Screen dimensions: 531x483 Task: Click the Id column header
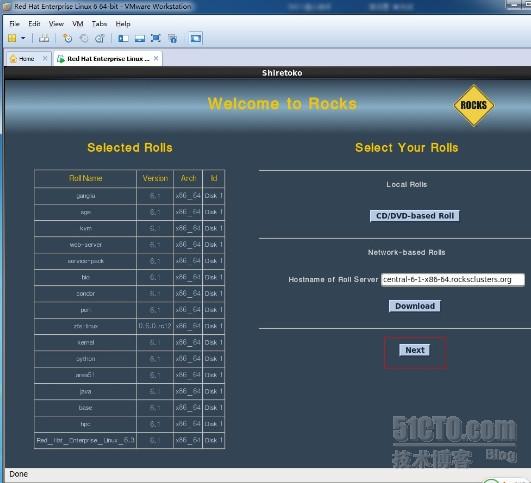click(214, 178)
